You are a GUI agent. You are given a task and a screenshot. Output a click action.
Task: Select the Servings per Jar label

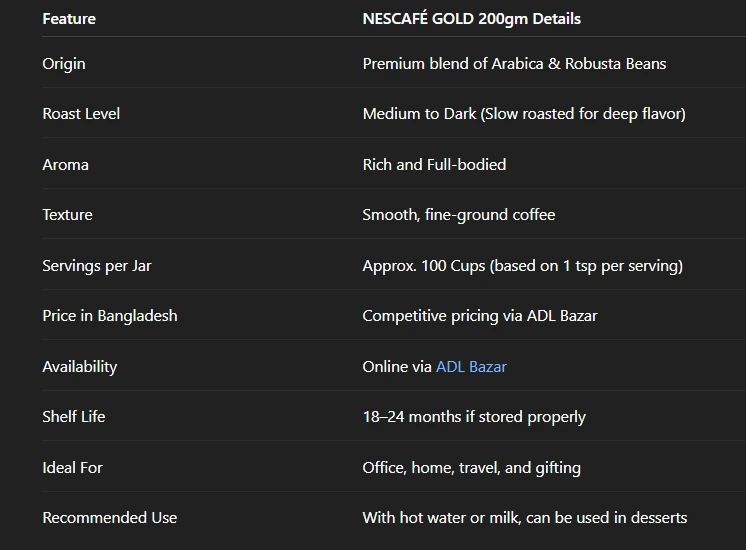tap(97, 266)
